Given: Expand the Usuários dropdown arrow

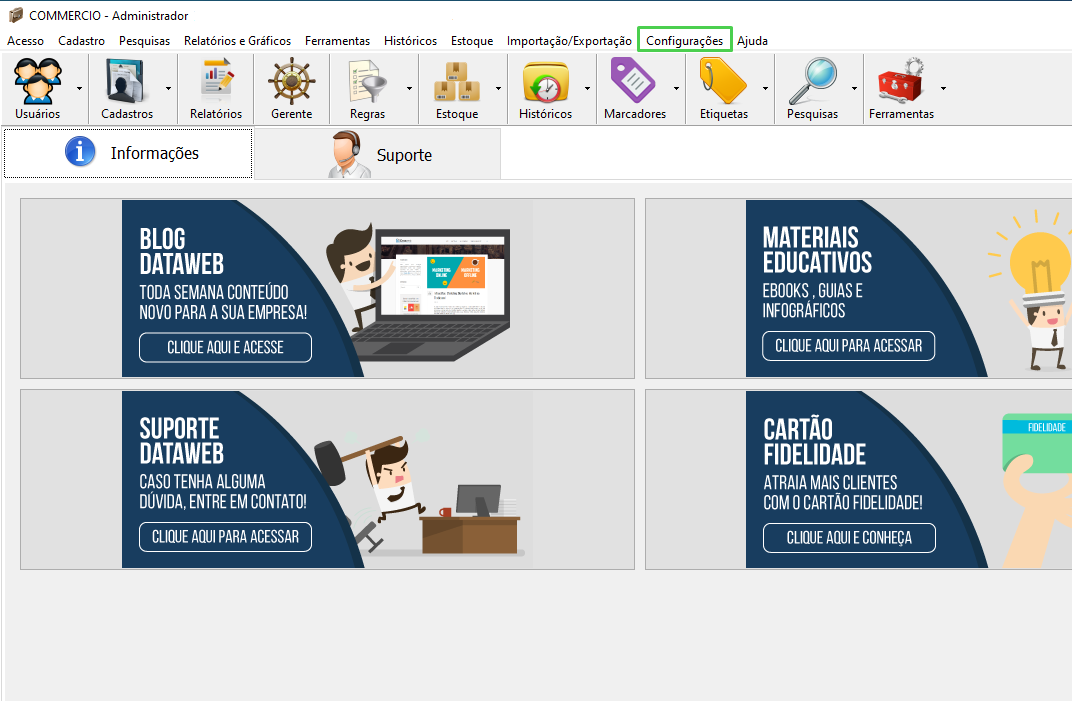Looking at the screenshot, I should point(79,89).
